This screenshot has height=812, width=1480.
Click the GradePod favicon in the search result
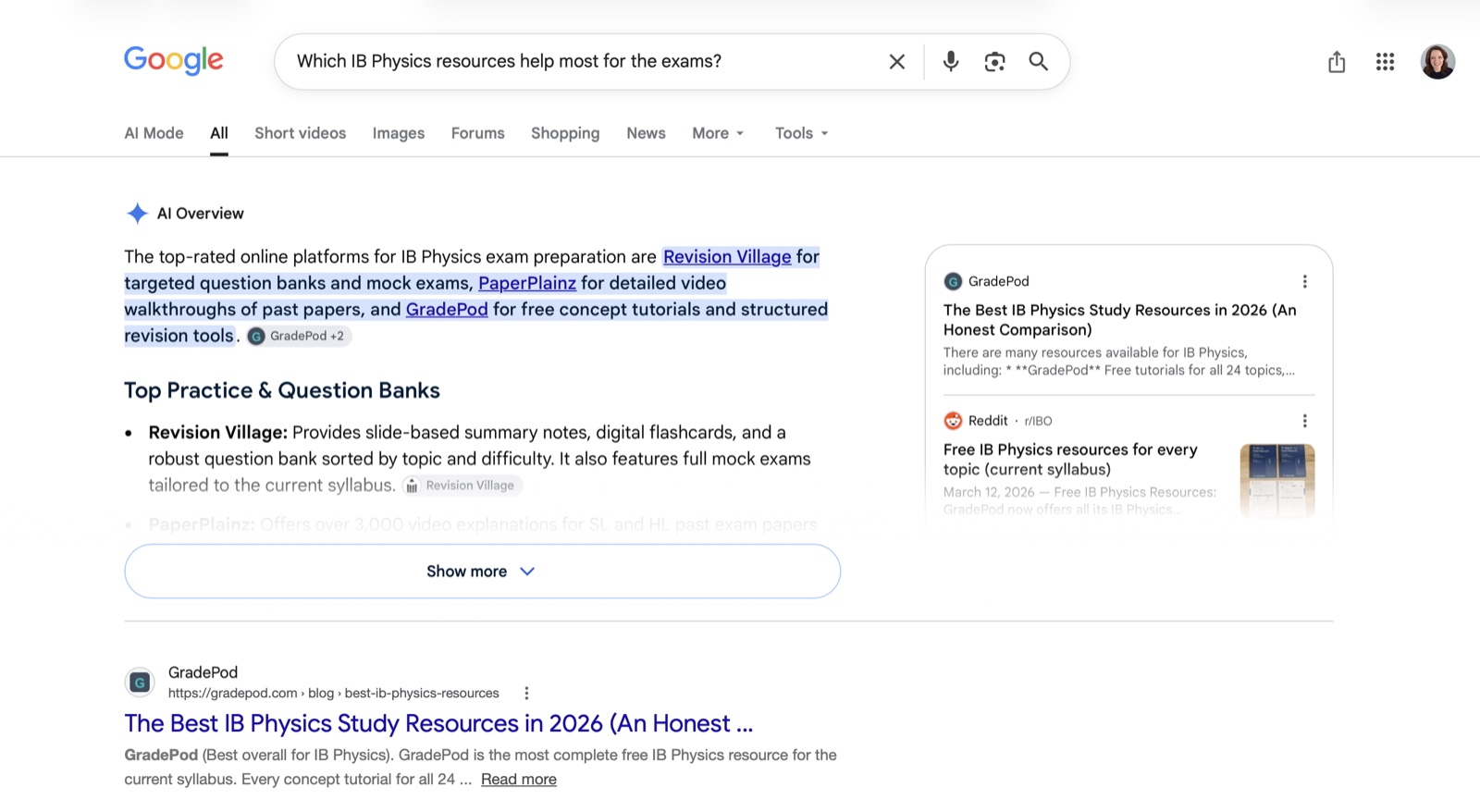[140, 683]
